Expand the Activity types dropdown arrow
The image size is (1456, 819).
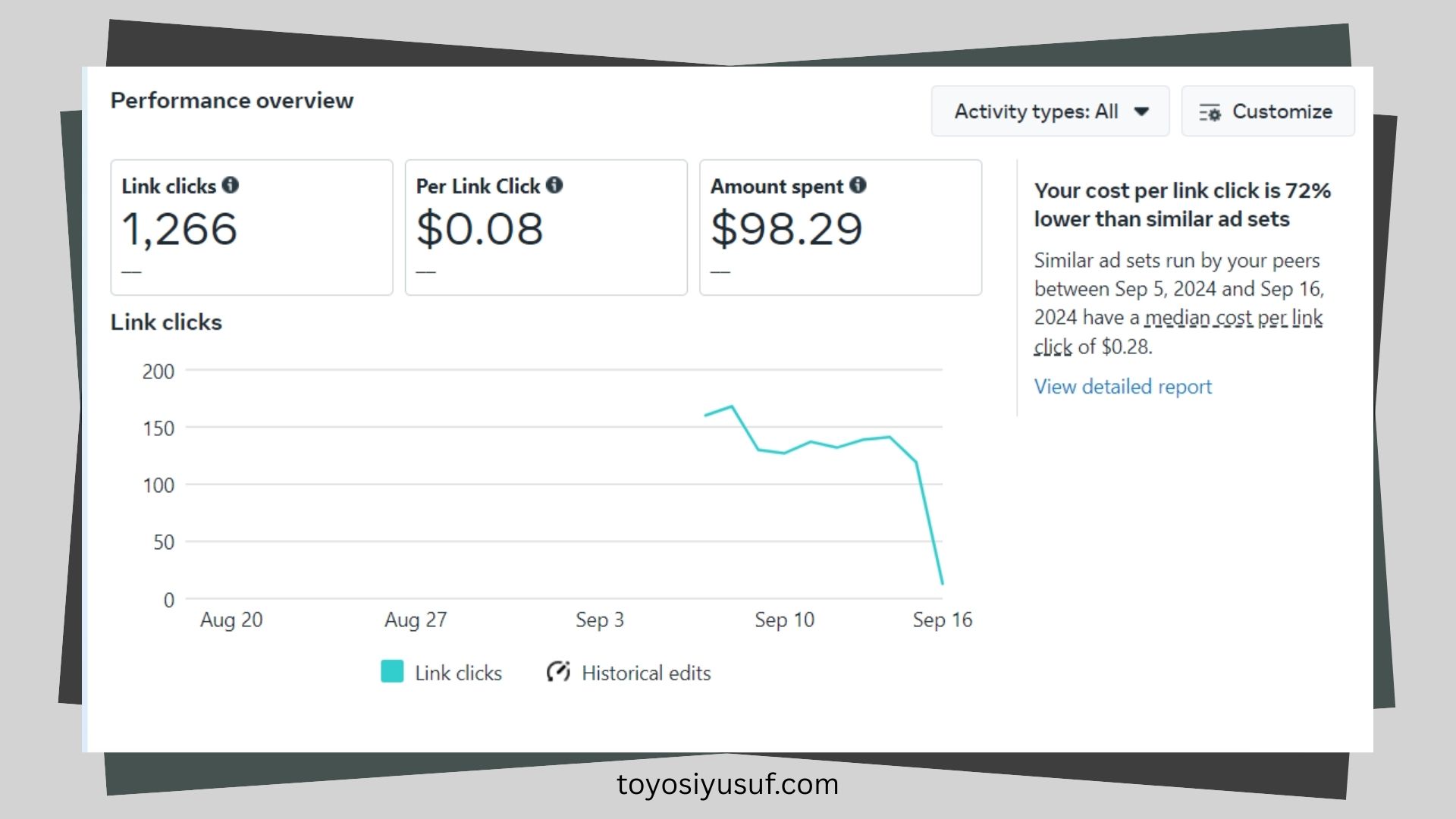(x=1141, y=111)
